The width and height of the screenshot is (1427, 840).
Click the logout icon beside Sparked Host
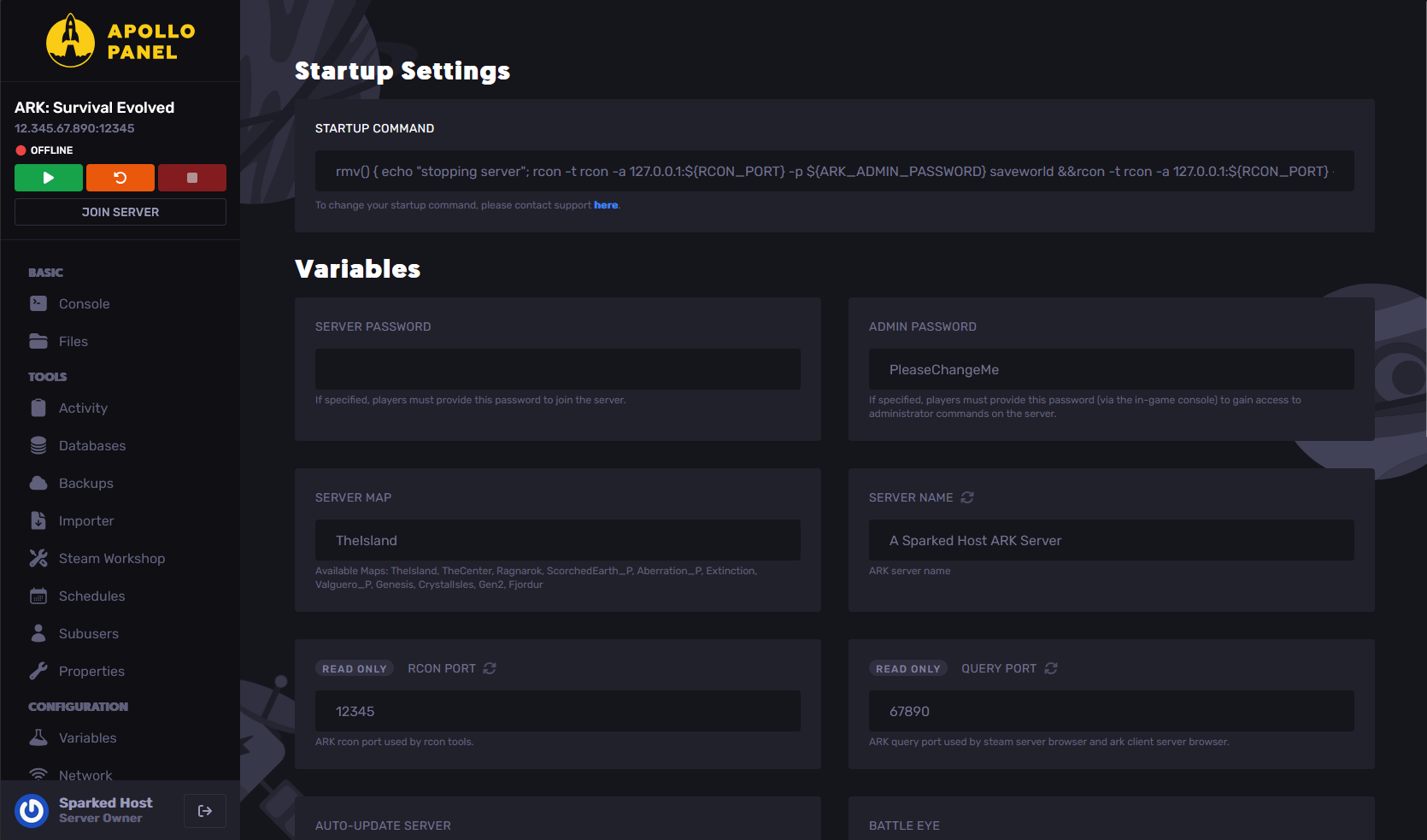[205, 811]
